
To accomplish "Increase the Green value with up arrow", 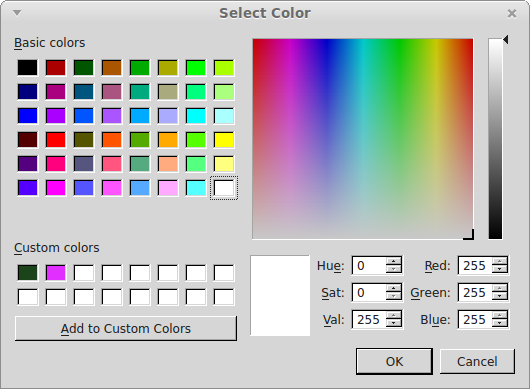I will [500, 288].
